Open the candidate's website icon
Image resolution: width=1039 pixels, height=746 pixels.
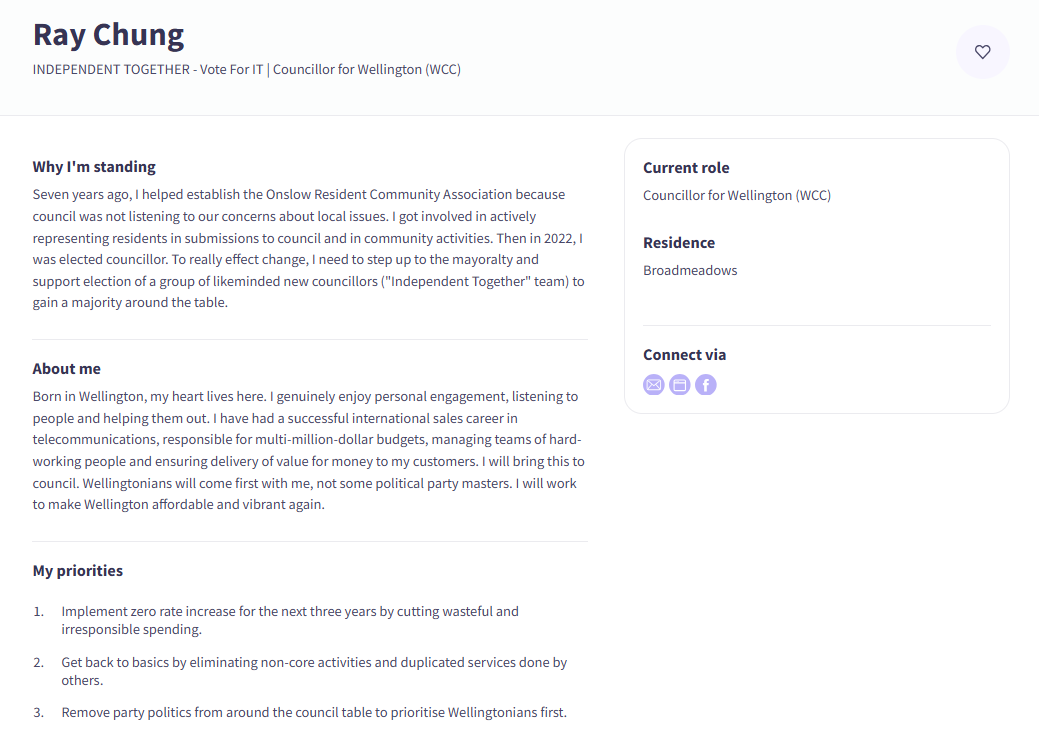pyautogui.click(x=680, y=385)
